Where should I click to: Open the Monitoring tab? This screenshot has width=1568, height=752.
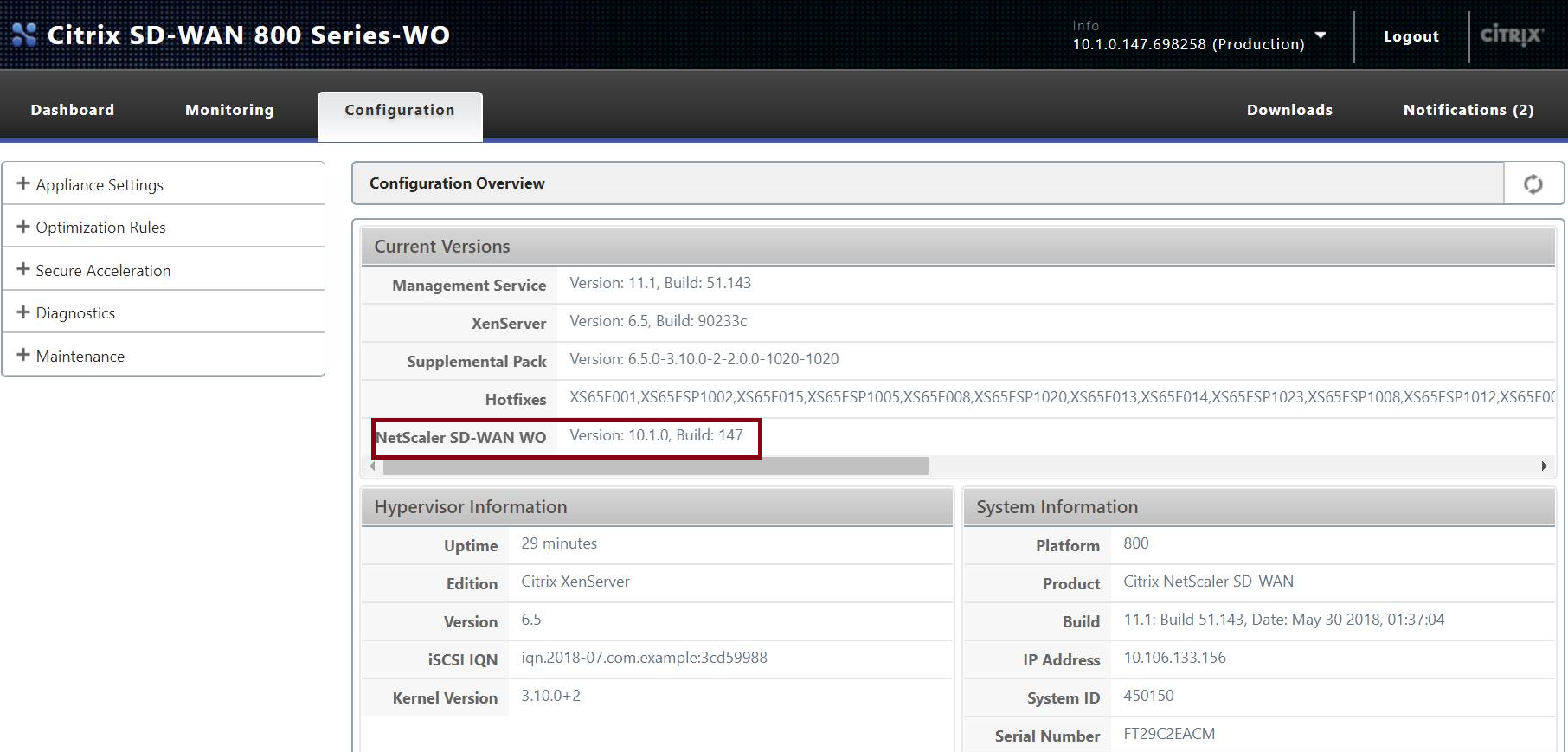coord(229,110)
